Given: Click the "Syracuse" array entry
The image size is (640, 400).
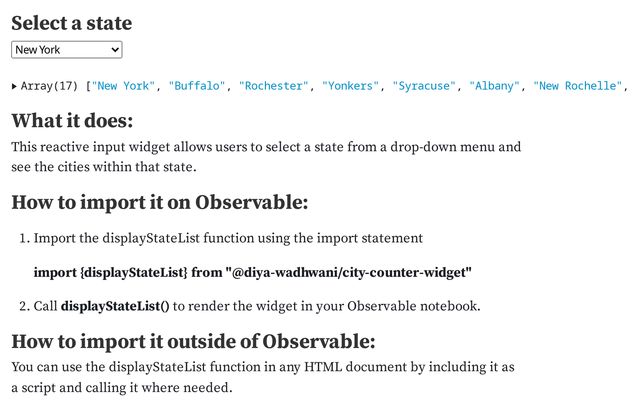Looking at the screenshot, I should [426, 86].
